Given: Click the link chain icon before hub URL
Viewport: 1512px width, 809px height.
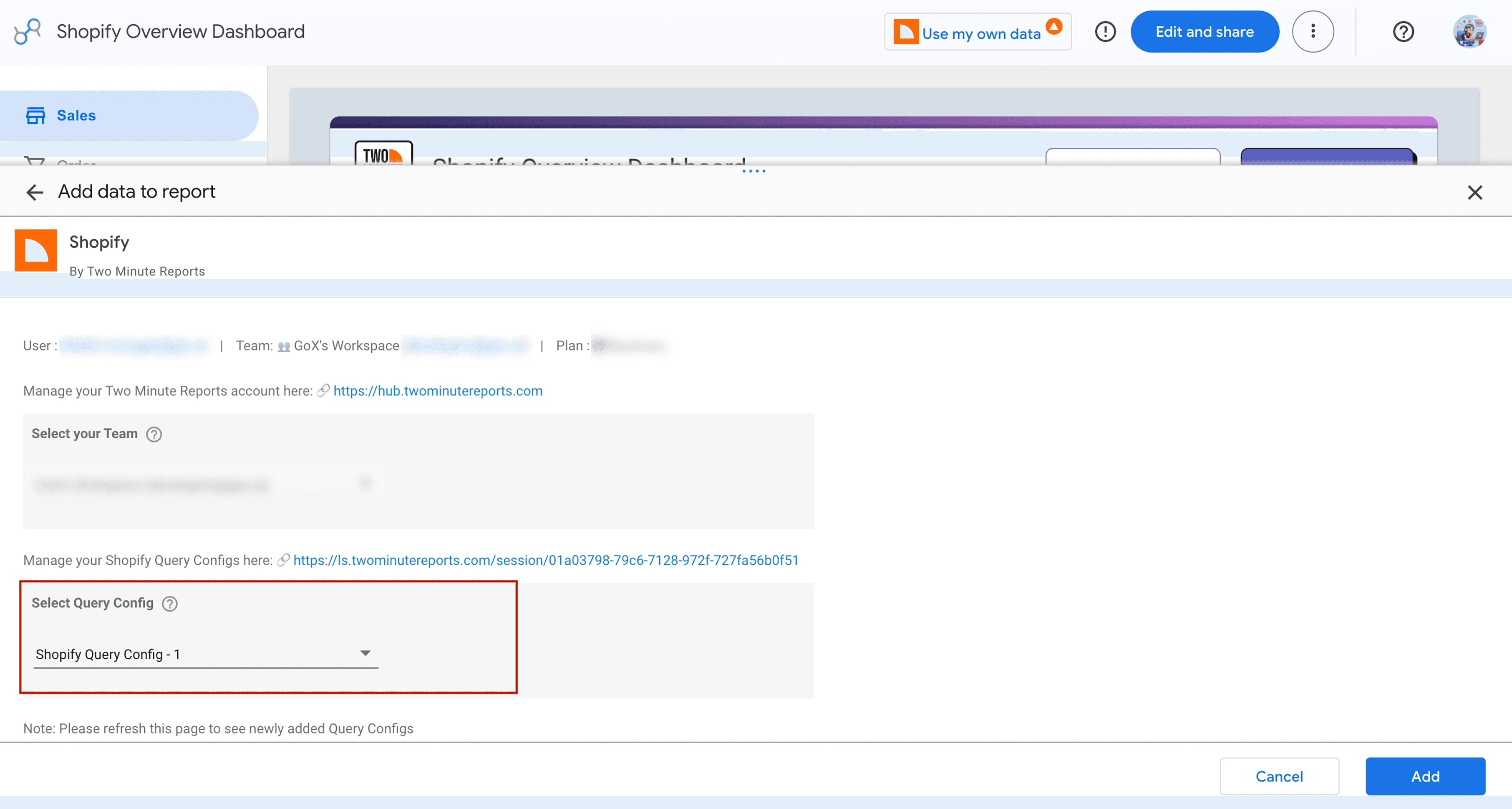Looking at the screenshot, I should pos(323,391).
